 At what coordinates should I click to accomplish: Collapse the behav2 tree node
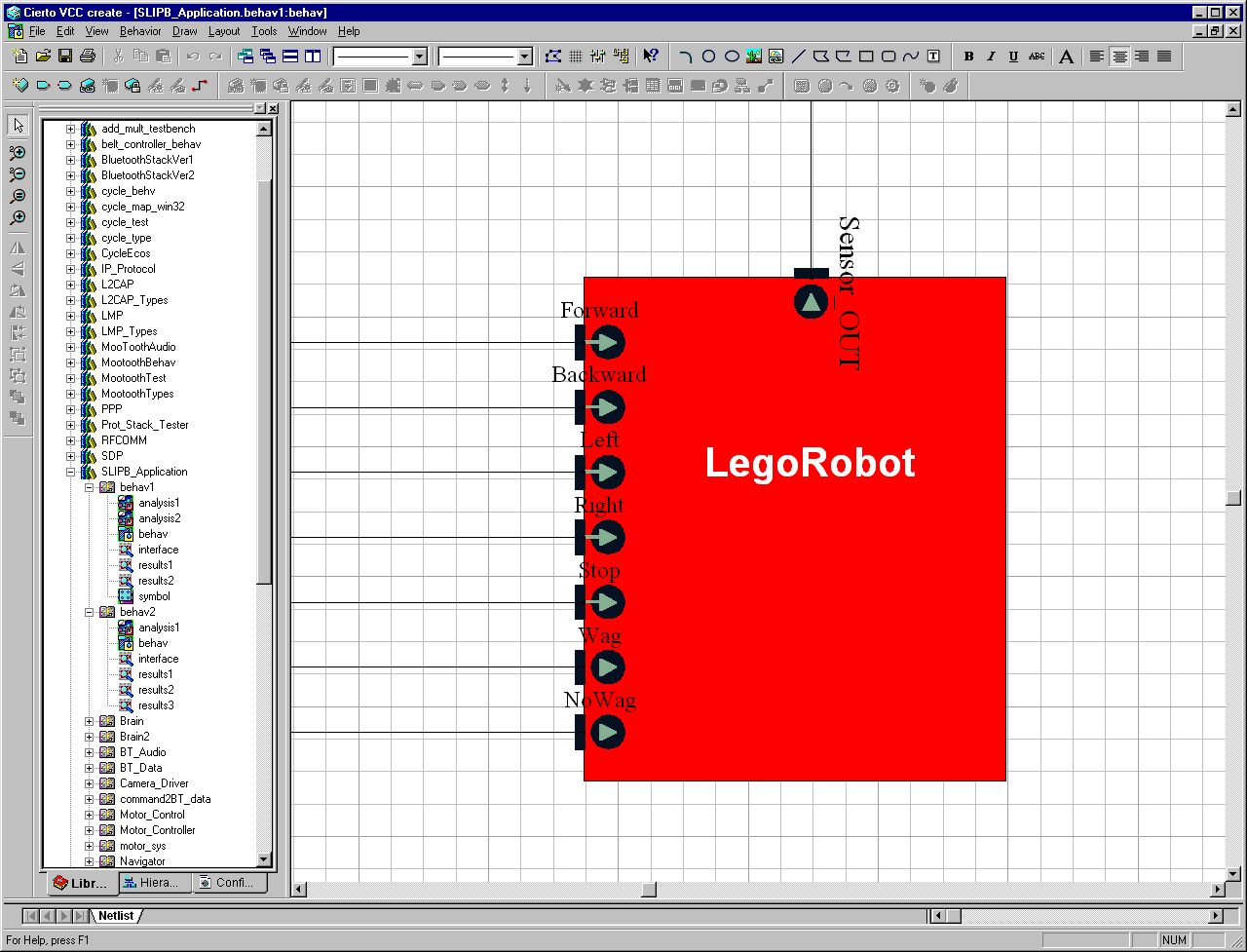pos(89,612)
